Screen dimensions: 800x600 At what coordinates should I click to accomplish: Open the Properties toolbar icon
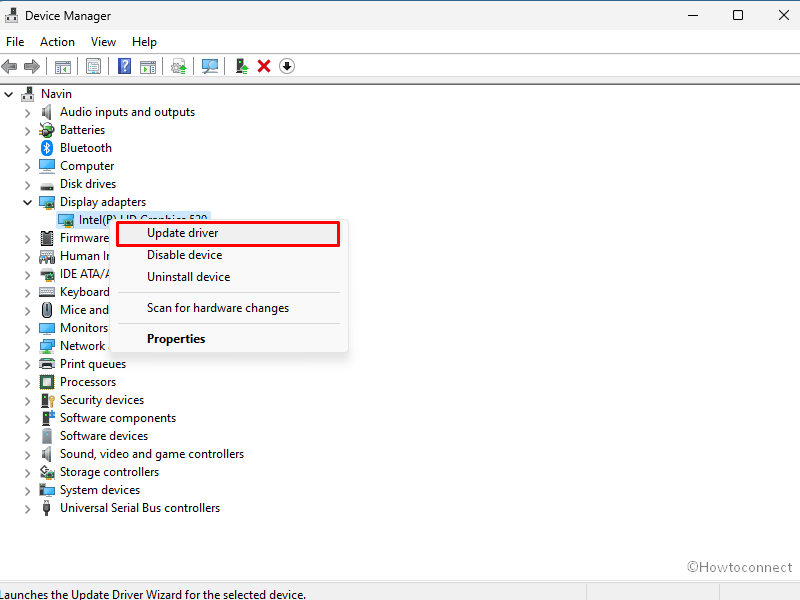[93, 66]
